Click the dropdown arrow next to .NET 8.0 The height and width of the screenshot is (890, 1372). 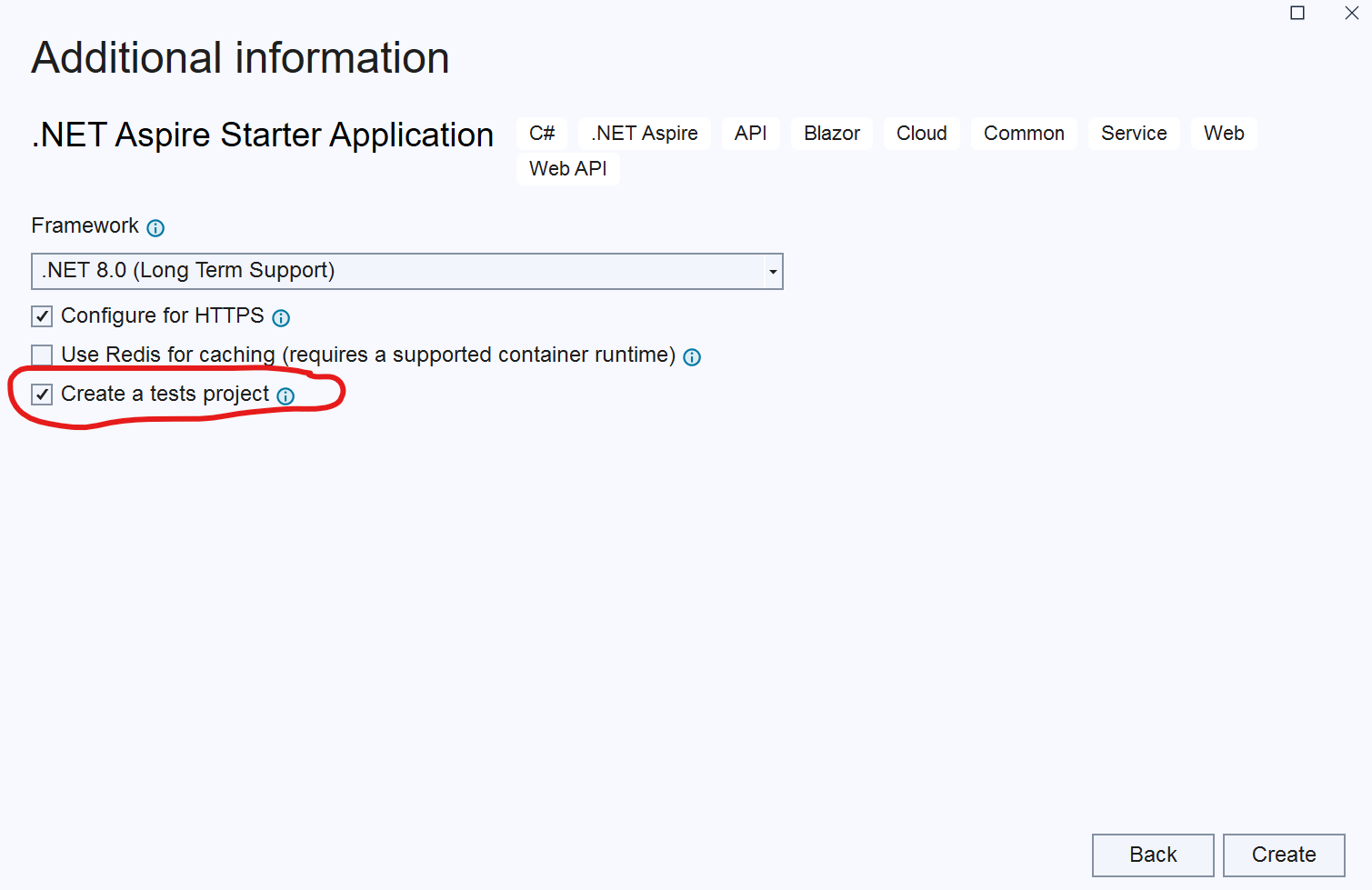772,271
